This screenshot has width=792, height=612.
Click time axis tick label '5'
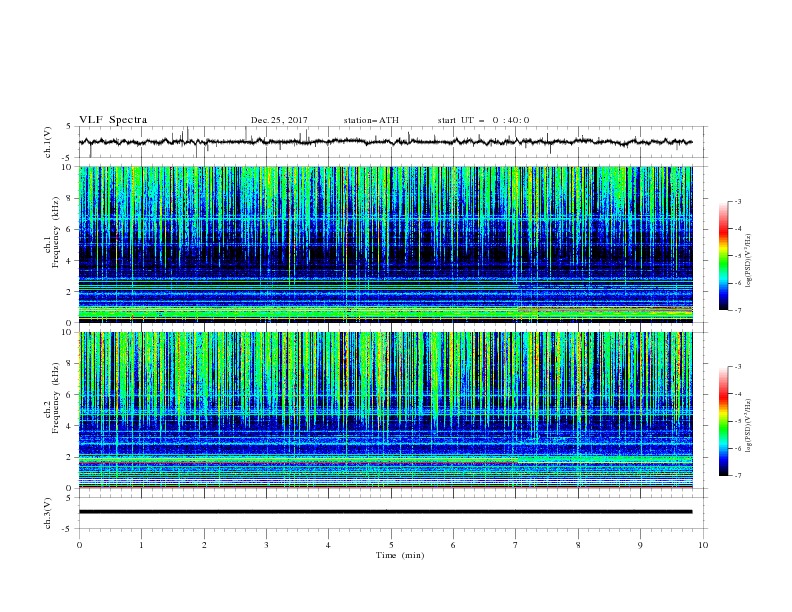pyautogui.click(x=391, y=545)
